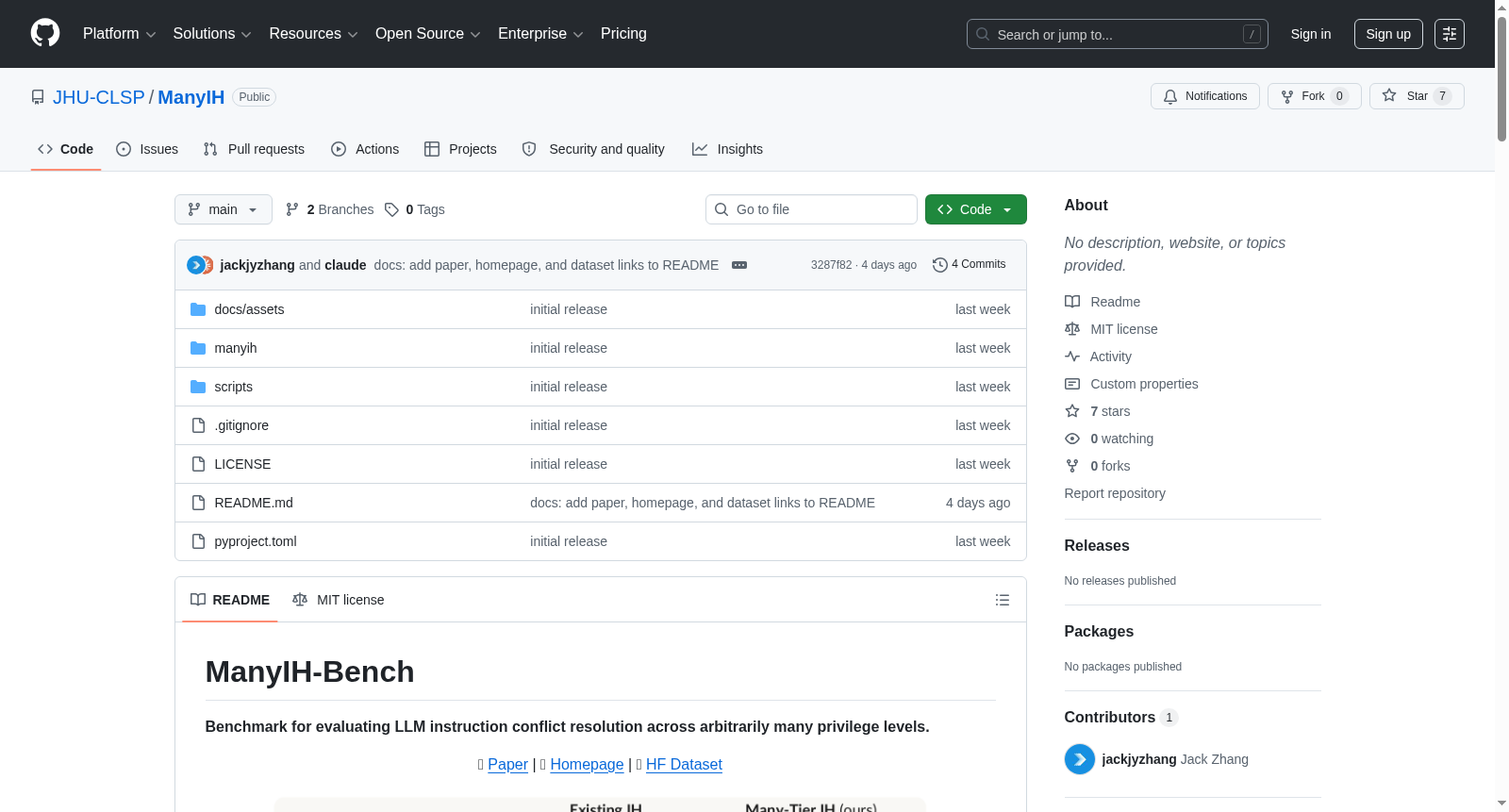Click Report repository link
The image size is (1509, 812).
1115,493
